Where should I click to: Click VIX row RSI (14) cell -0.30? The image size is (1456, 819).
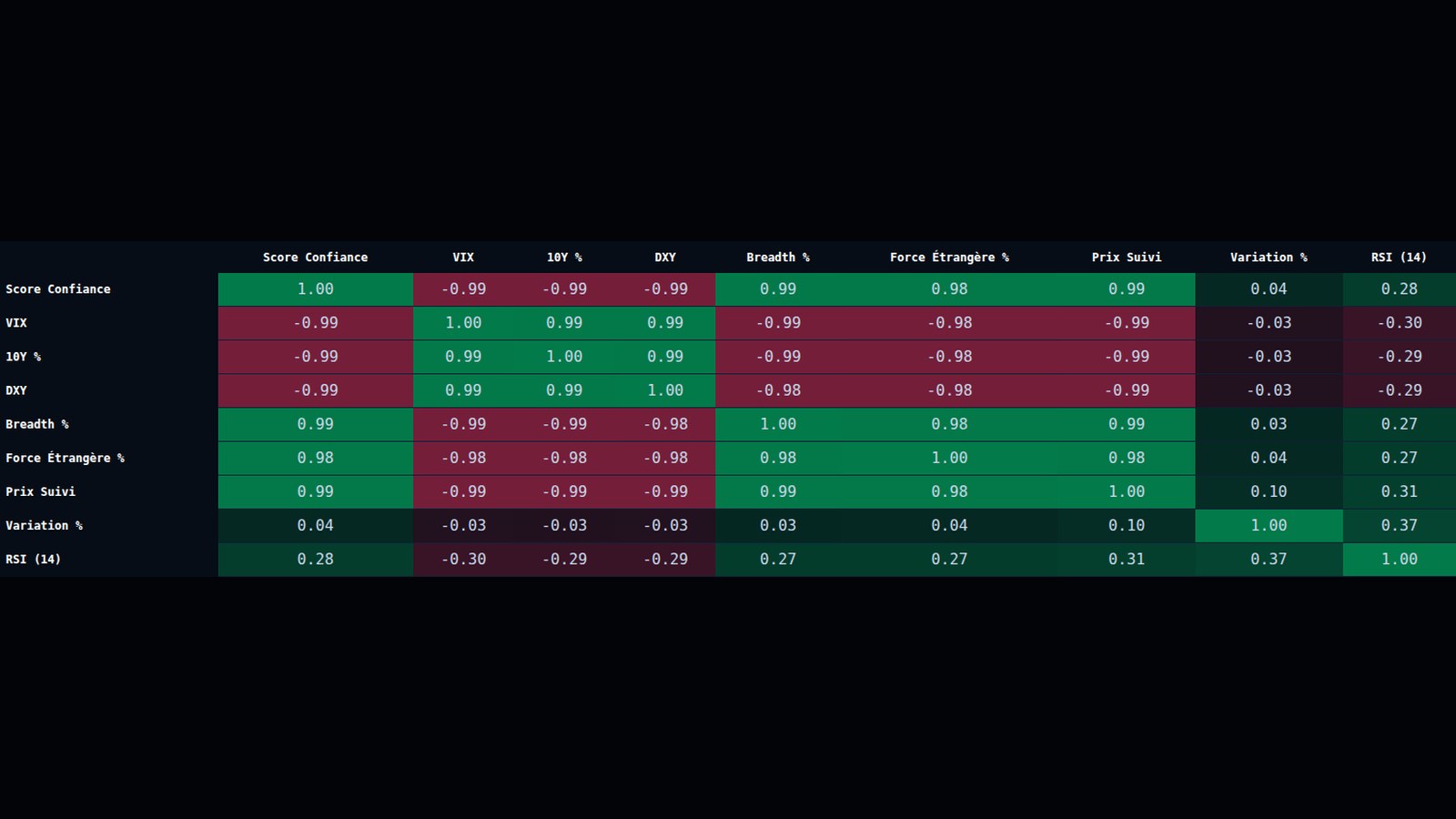(x=1400, y=323)
